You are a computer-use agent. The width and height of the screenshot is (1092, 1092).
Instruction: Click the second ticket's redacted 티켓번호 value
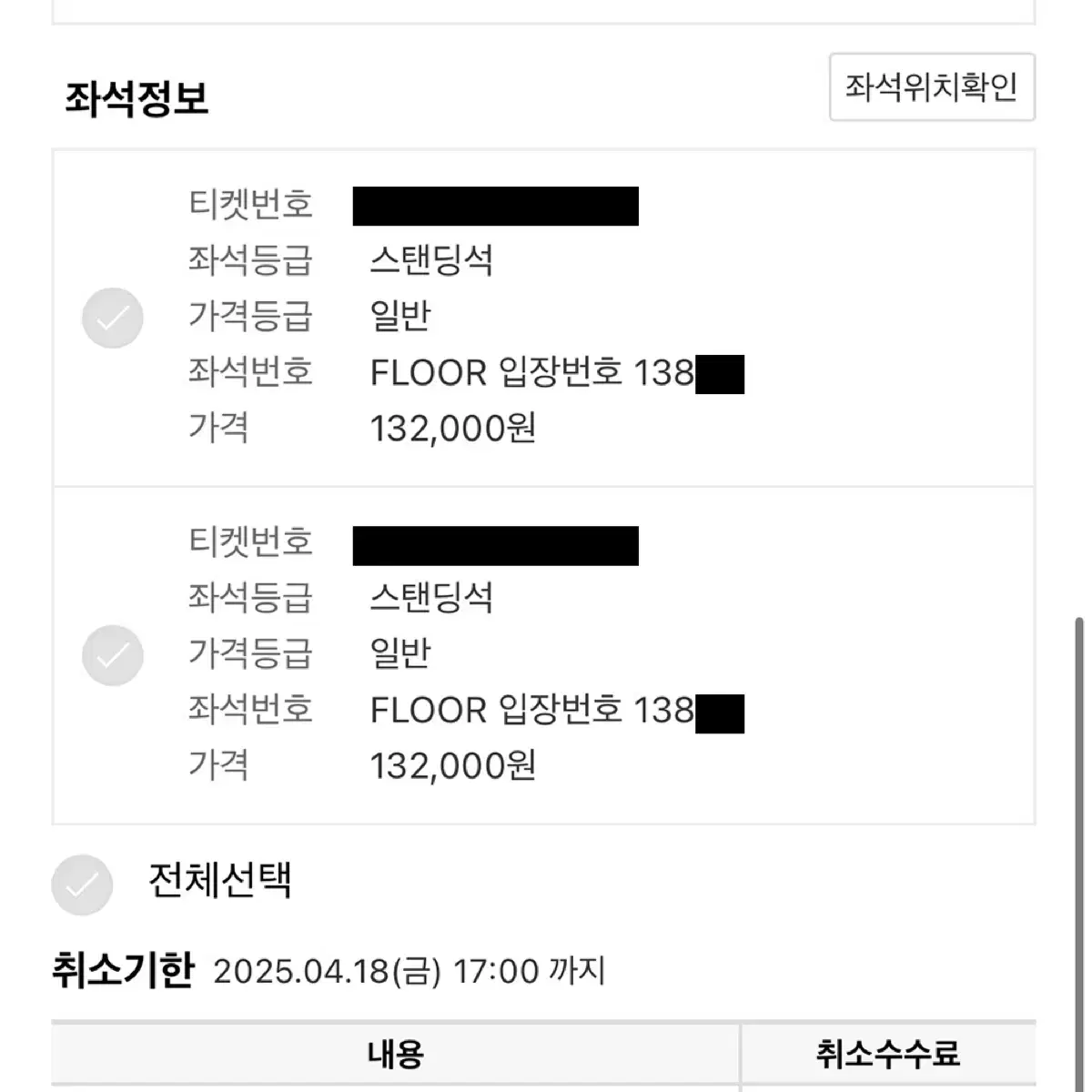coord(496,545)
